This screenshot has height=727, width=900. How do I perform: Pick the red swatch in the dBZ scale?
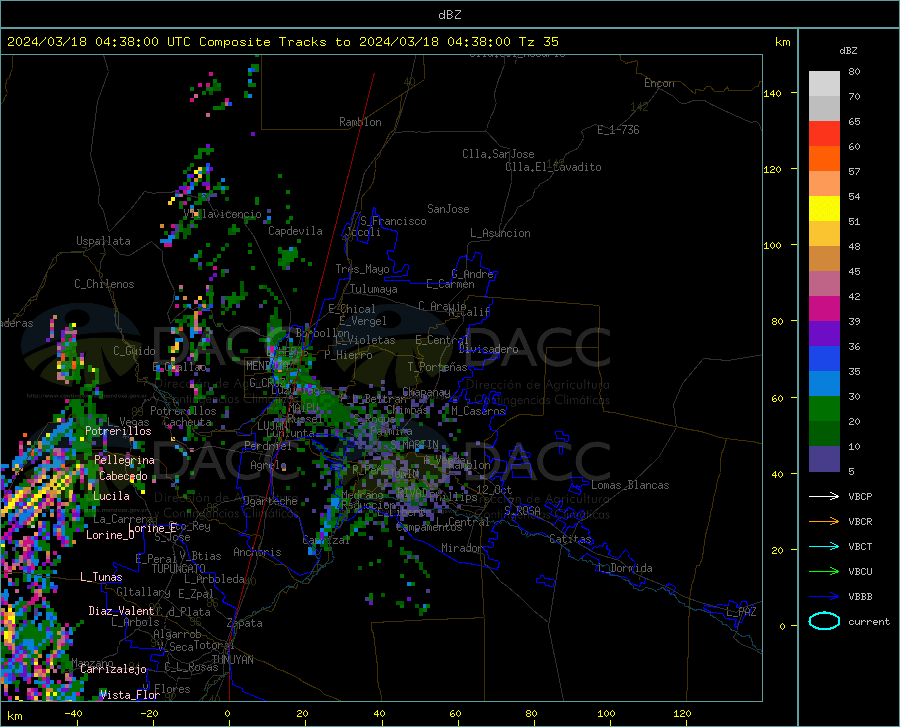824,134
